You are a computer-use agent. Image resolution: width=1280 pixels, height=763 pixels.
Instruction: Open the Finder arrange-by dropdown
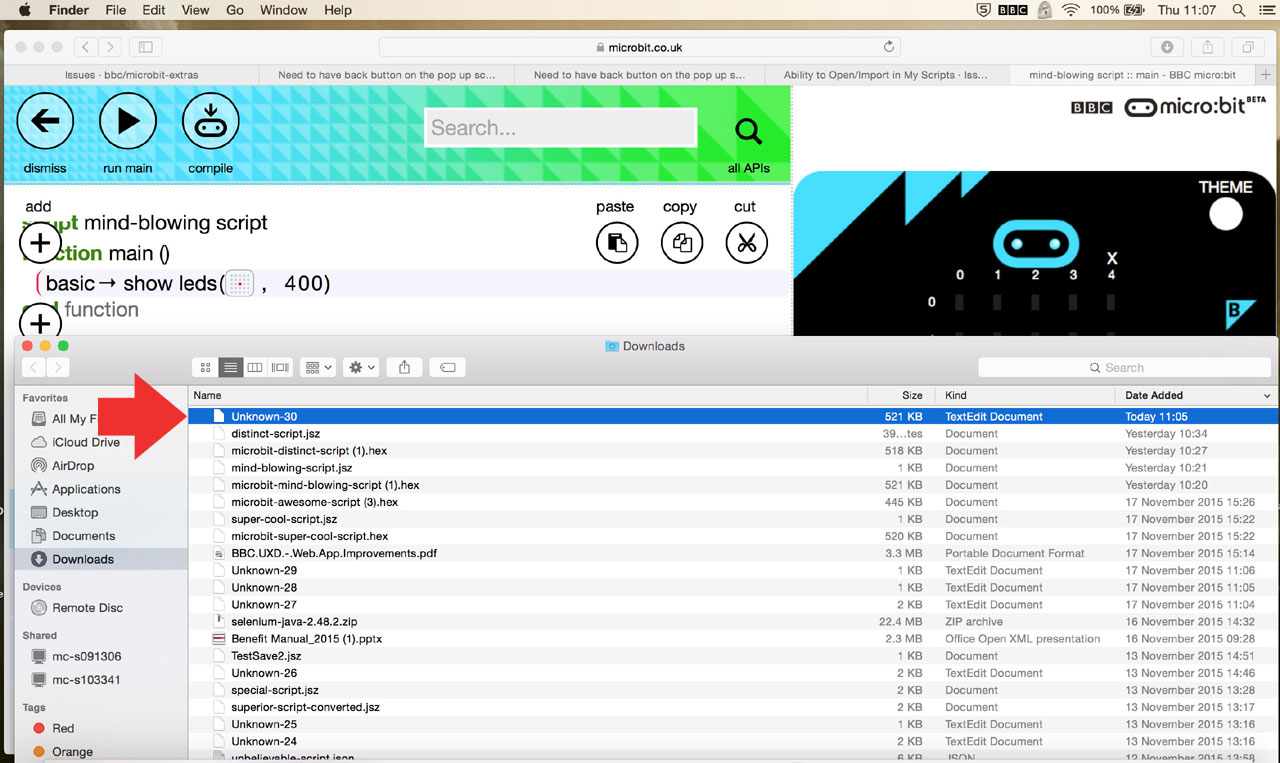[x=318, y=368]
